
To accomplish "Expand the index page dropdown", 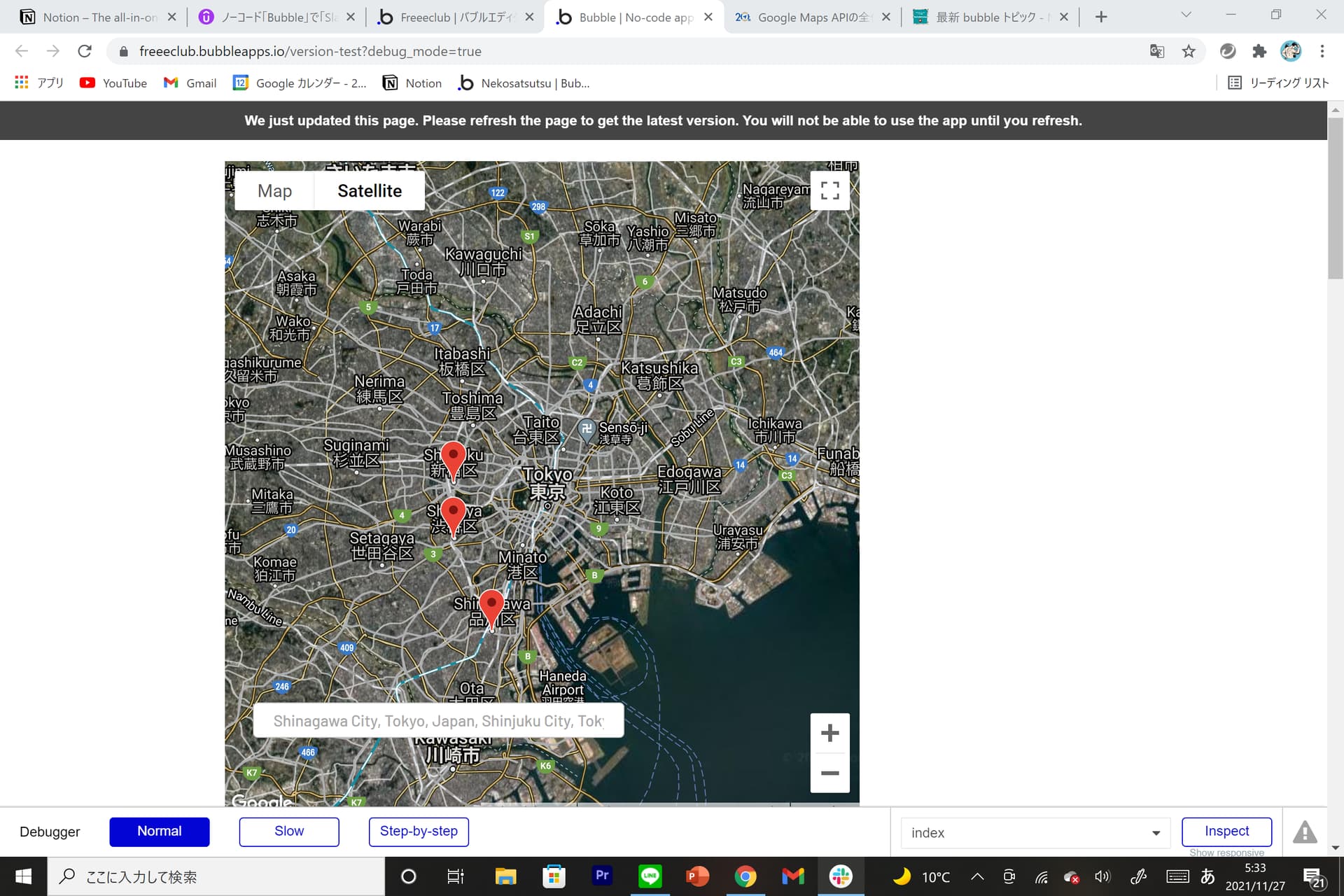I will (1035, 832).
